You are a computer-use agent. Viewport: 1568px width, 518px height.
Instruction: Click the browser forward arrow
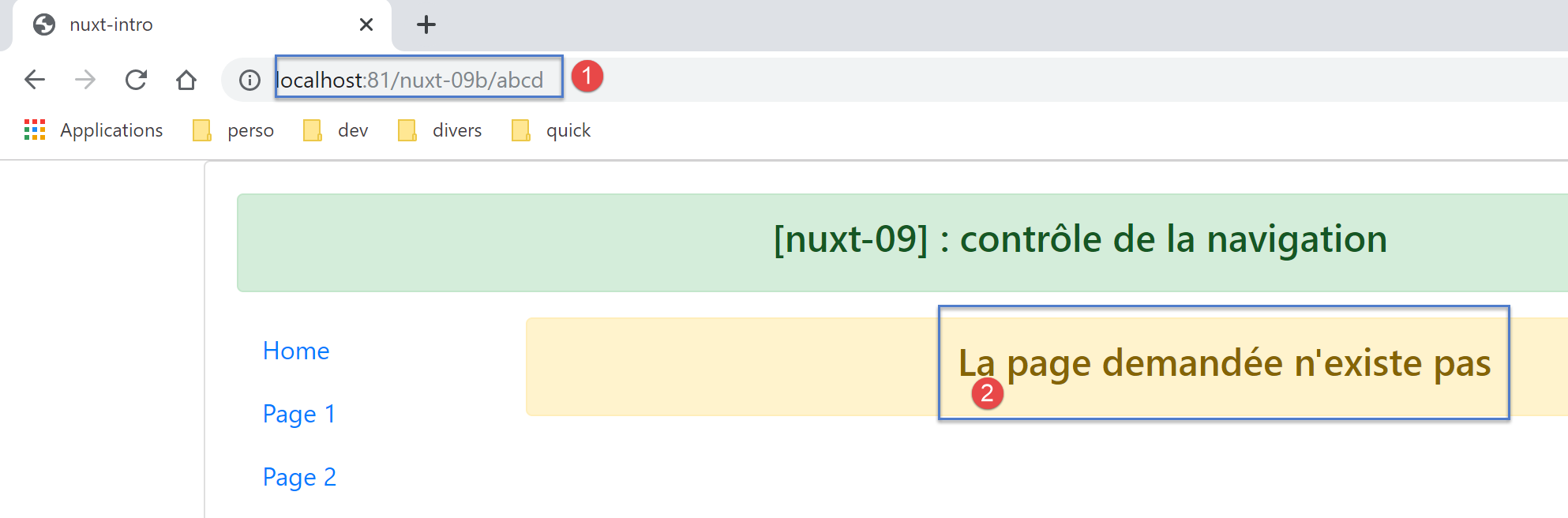coord(85,80)
